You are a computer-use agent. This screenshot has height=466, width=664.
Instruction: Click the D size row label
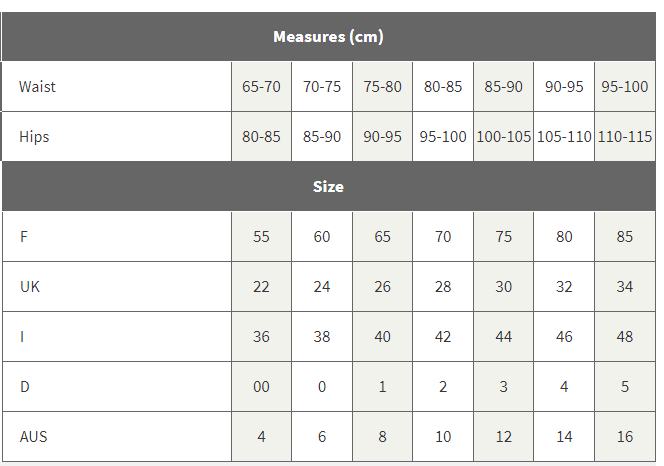24,387
